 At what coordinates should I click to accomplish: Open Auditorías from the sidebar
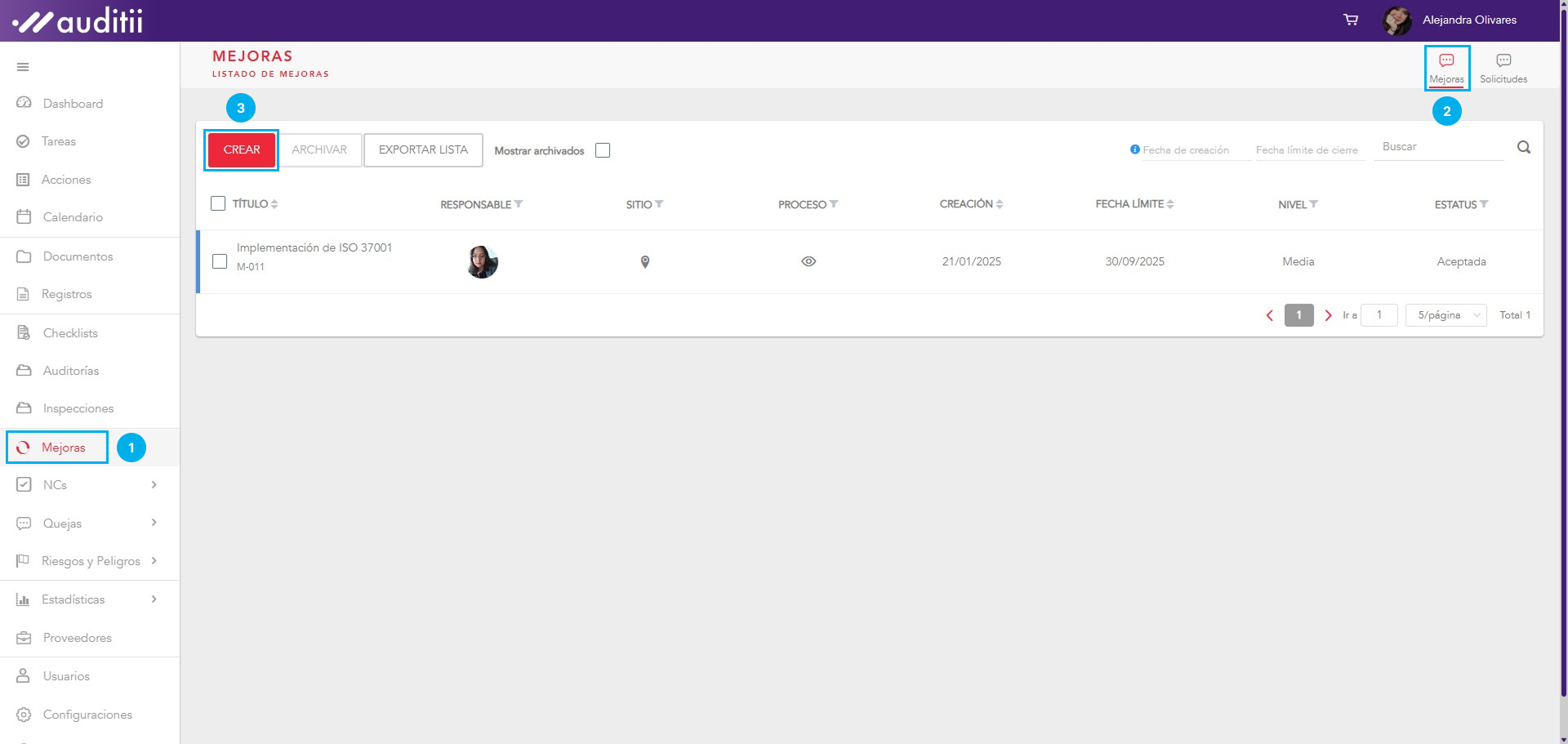(x=71, y=371)
